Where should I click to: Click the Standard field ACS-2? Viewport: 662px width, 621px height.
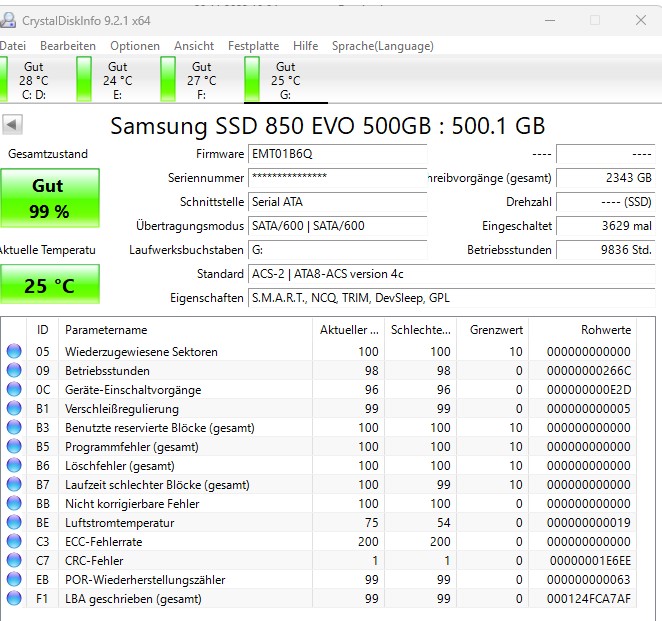click(452, 274)
